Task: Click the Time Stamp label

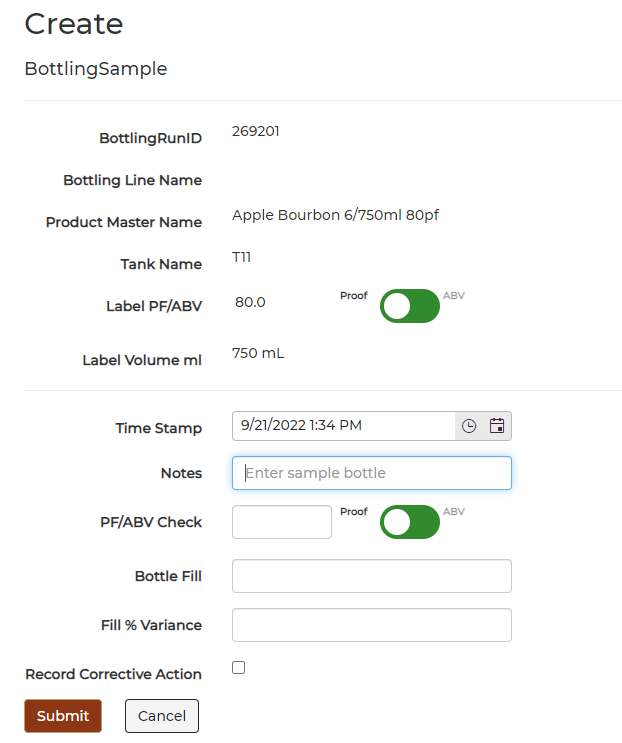Action: [159, 428]
